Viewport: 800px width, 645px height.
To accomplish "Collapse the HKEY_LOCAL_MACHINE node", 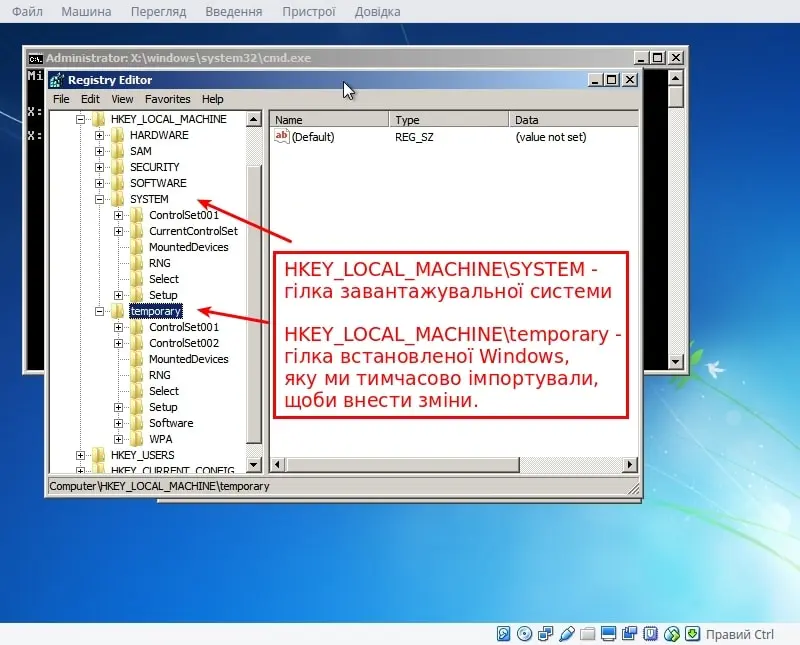I will pyautogui.click(x=81, y=119).
